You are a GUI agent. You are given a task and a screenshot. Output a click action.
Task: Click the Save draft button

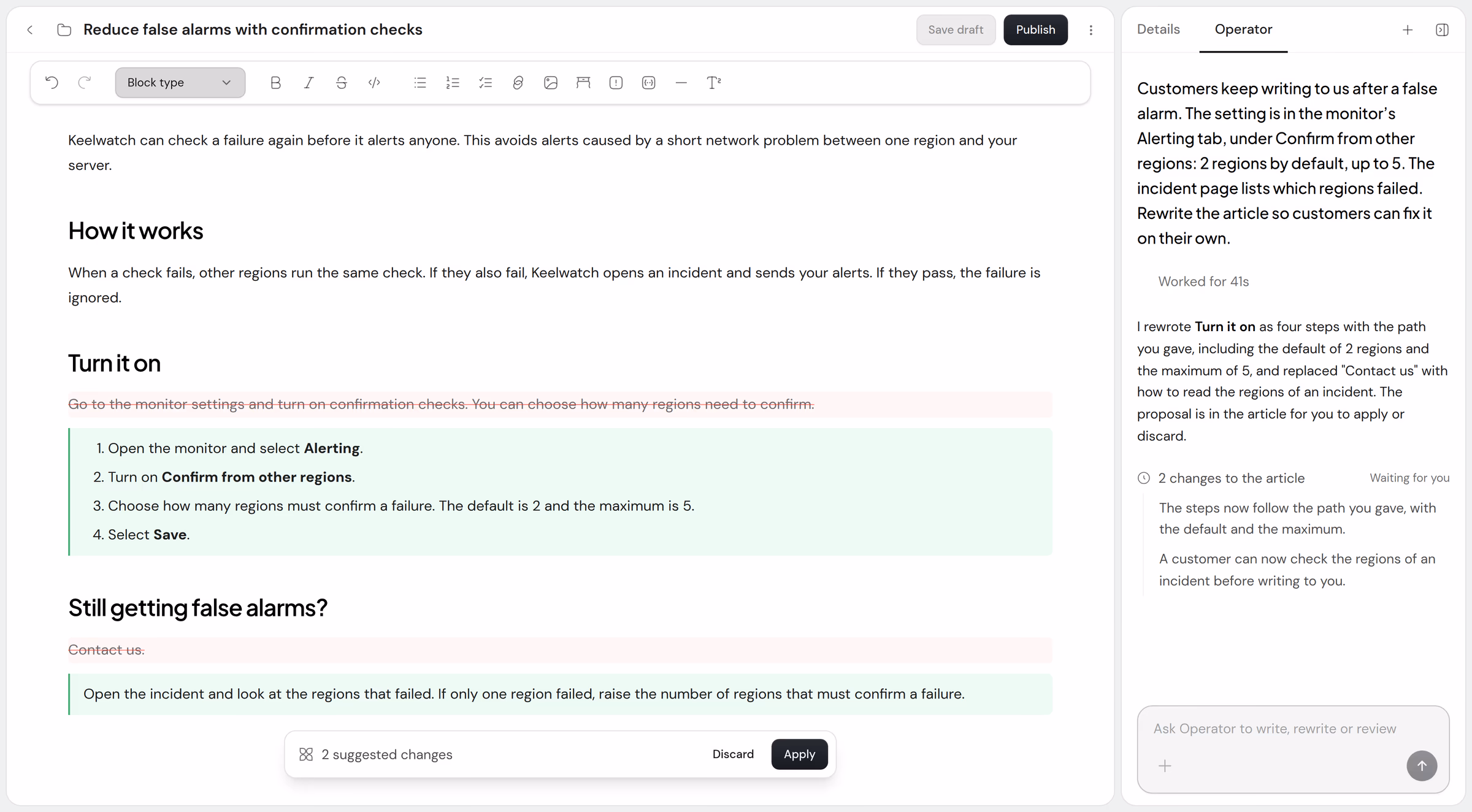(x=956, y=29)
